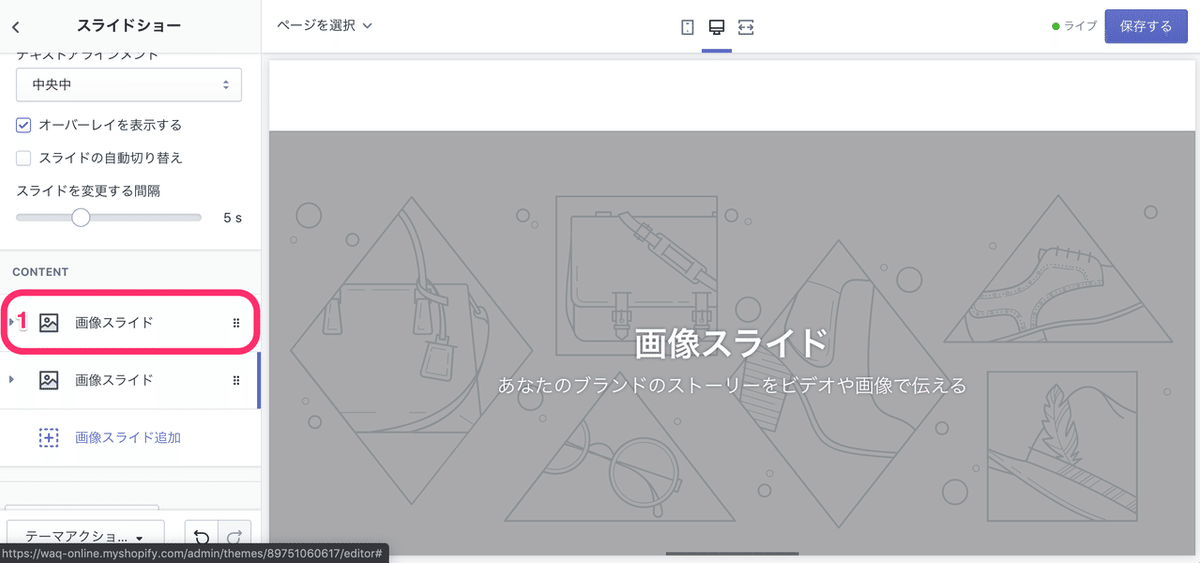Viewport: 1200px width, 563px height.
Task: Open the テーマアクション dropdown menu
Action: [85, 538]
